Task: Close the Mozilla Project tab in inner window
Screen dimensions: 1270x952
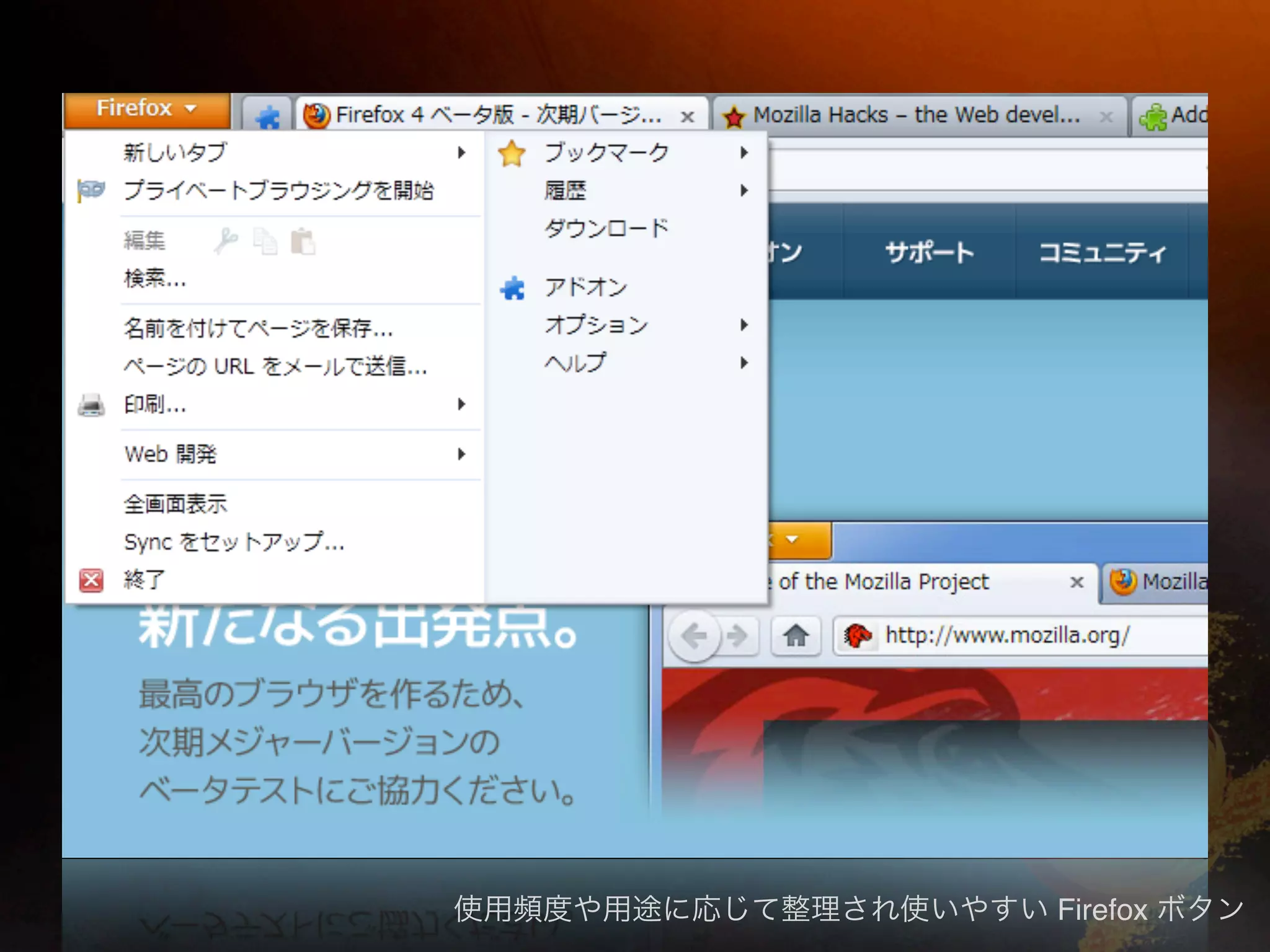Action: [1077, 582]
